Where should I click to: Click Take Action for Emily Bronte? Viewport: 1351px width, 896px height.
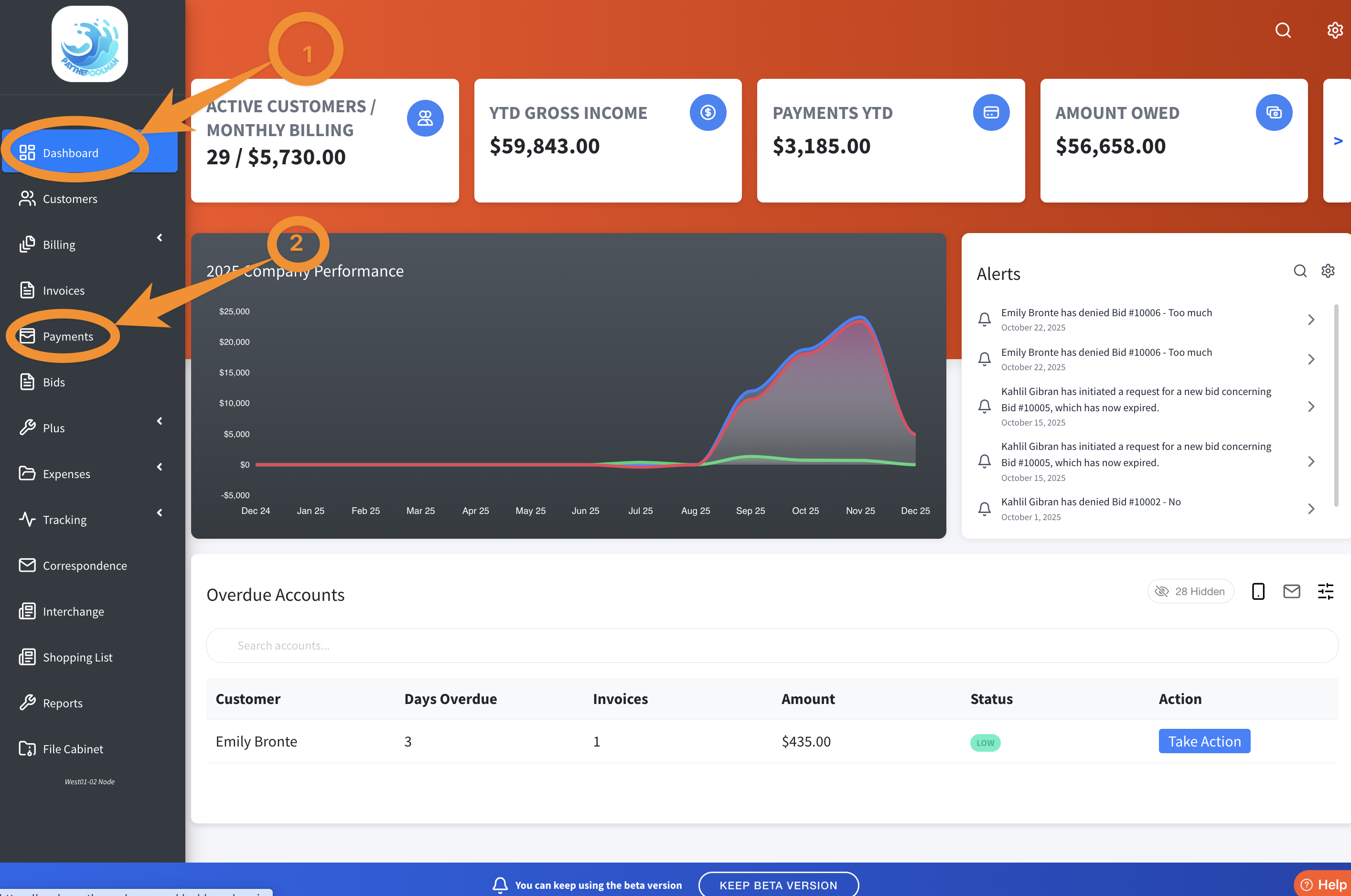[x=1204, y=741]
